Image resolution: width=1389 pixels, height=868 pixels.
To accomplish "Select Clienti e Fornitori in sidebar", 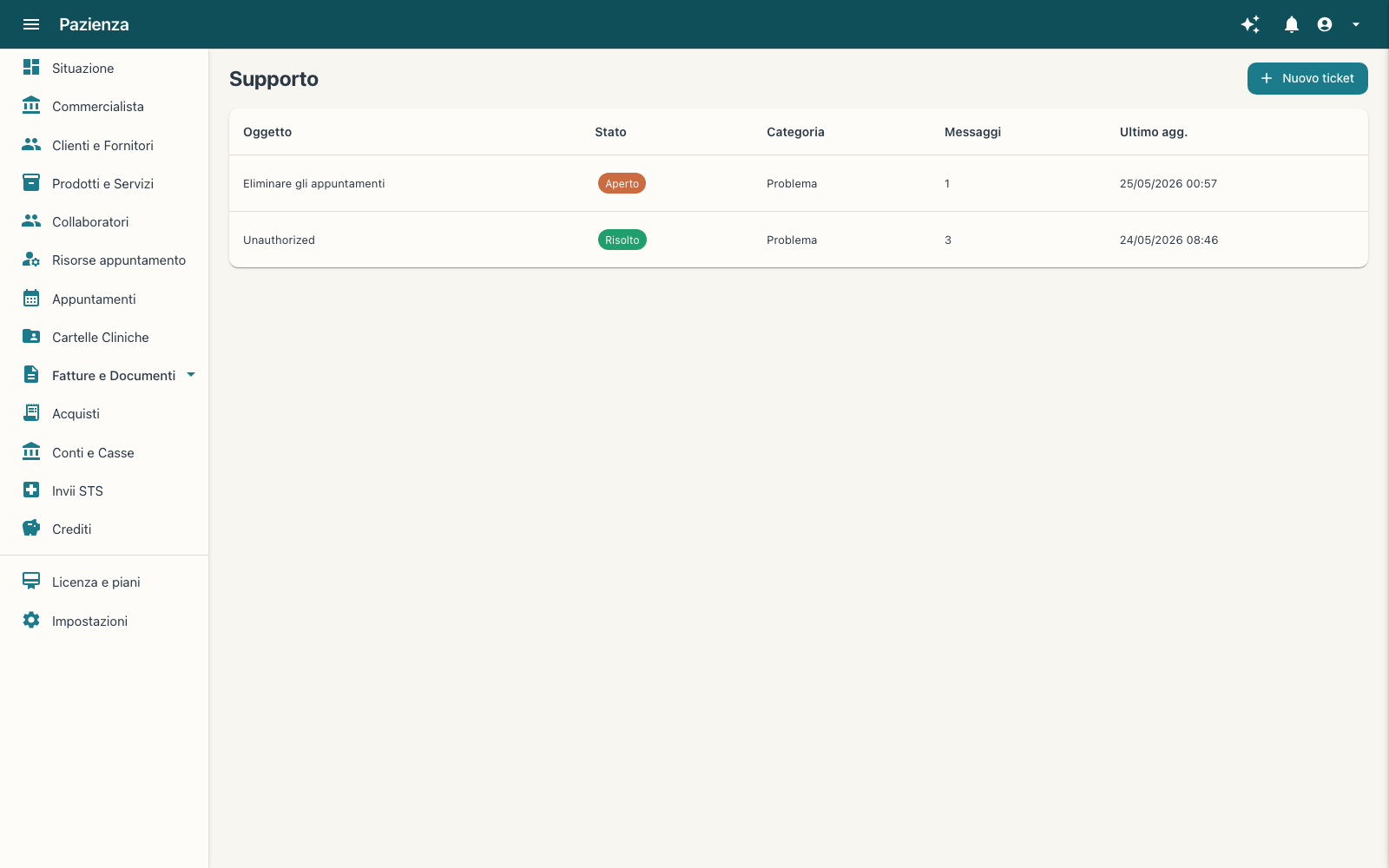I will (104, 145).
